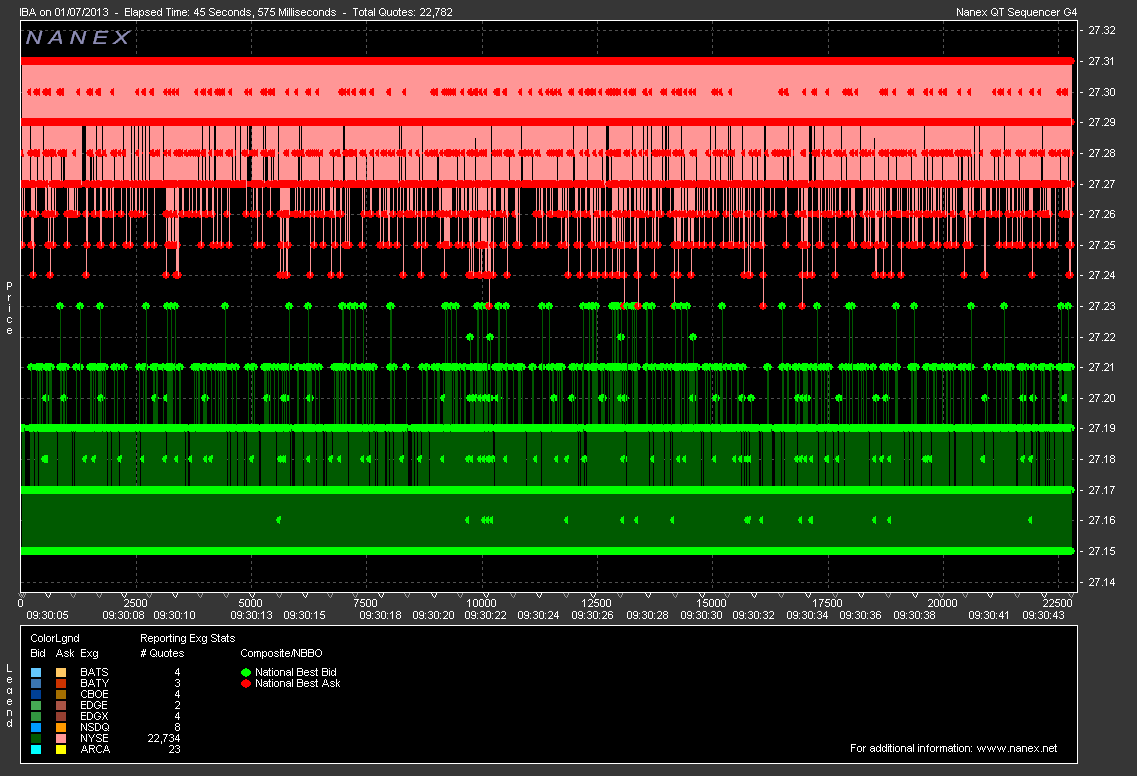Image resolution: width=1137 pixels, height=776 pixels.
Task: Click the 09:30:22 time axis label
Action: (x=483, y=615)
